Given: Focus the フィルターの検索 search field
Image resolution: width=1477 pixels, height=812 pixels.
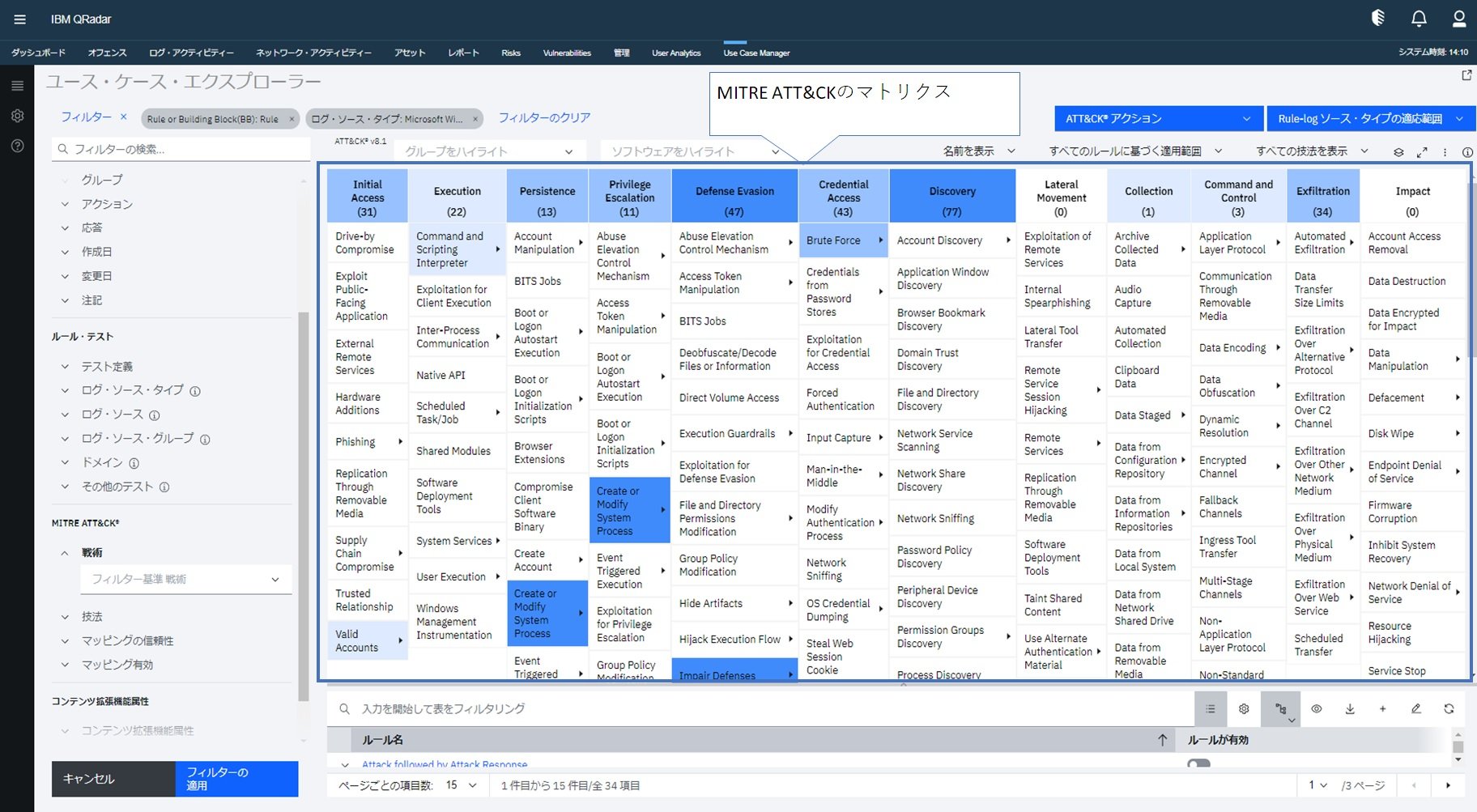Looking at the screenshot, I should (x=181, y=149).
